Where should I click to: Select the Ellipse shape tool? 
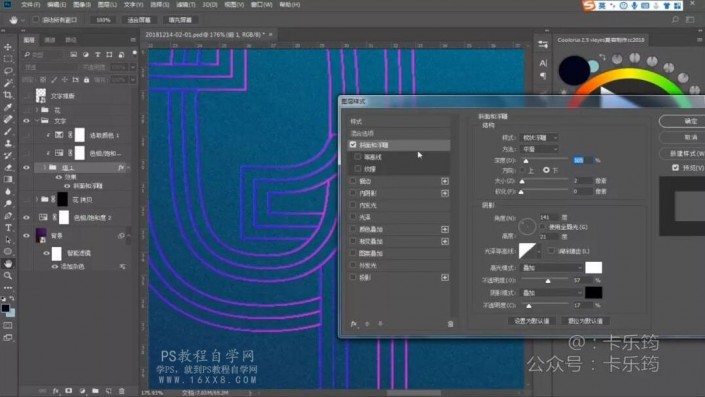click(8, 252)
